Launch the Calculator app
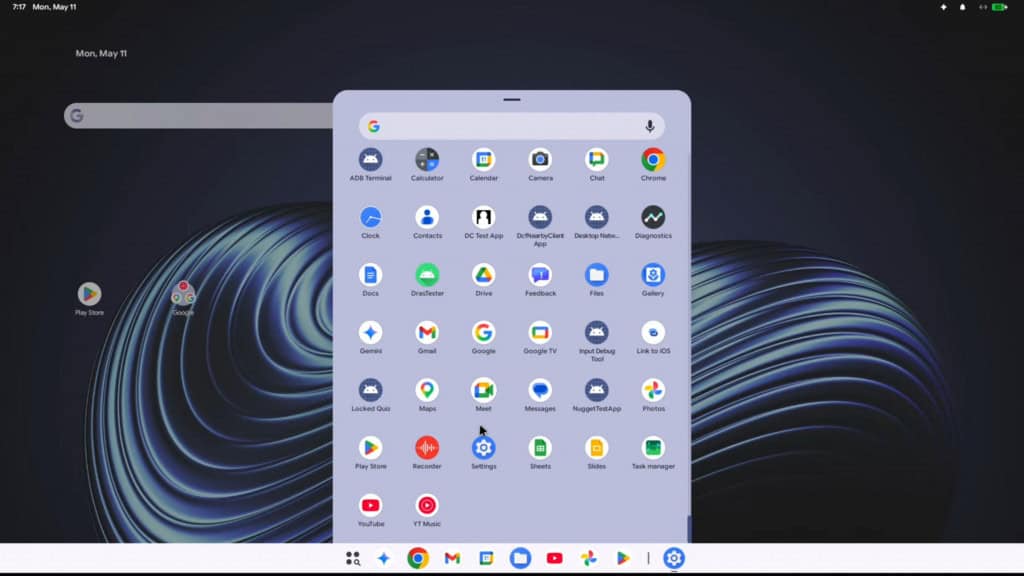The image size is (1024, 576). pyautogui.click(x=427, y=159)
